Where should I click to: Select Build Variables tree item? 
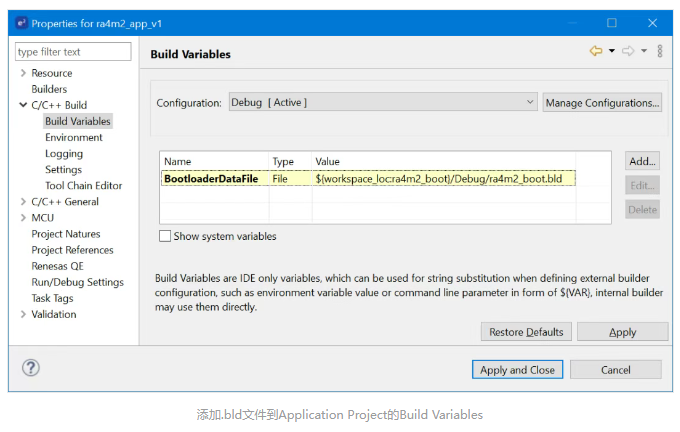pos(78,121)
